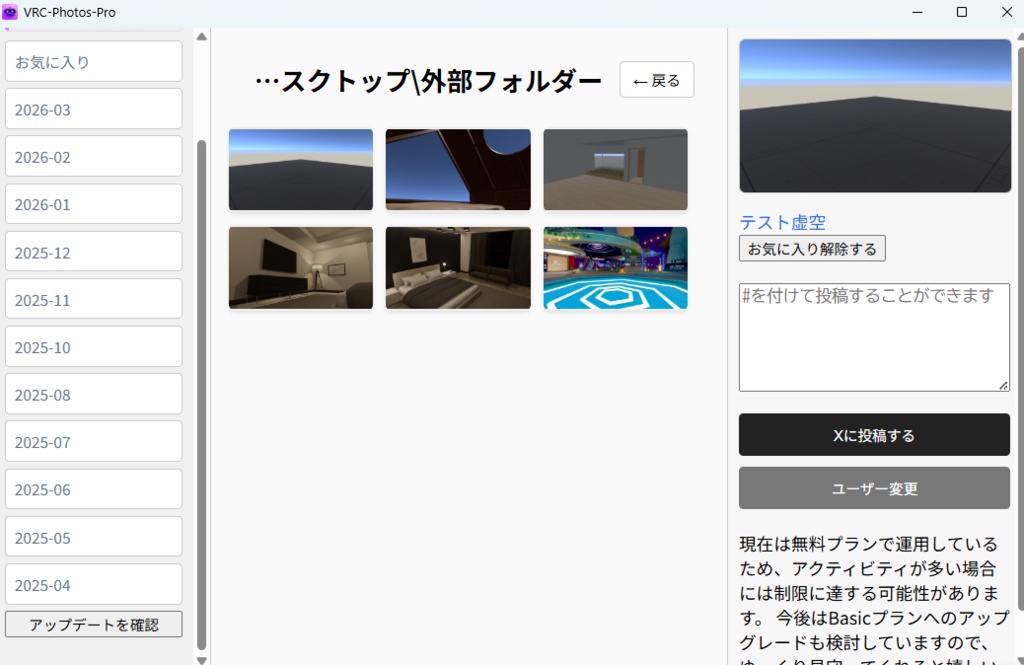This screenshot has height=665, width=1024.
Task: Select the 2025-12 month entry
Action: coord(93,252)
